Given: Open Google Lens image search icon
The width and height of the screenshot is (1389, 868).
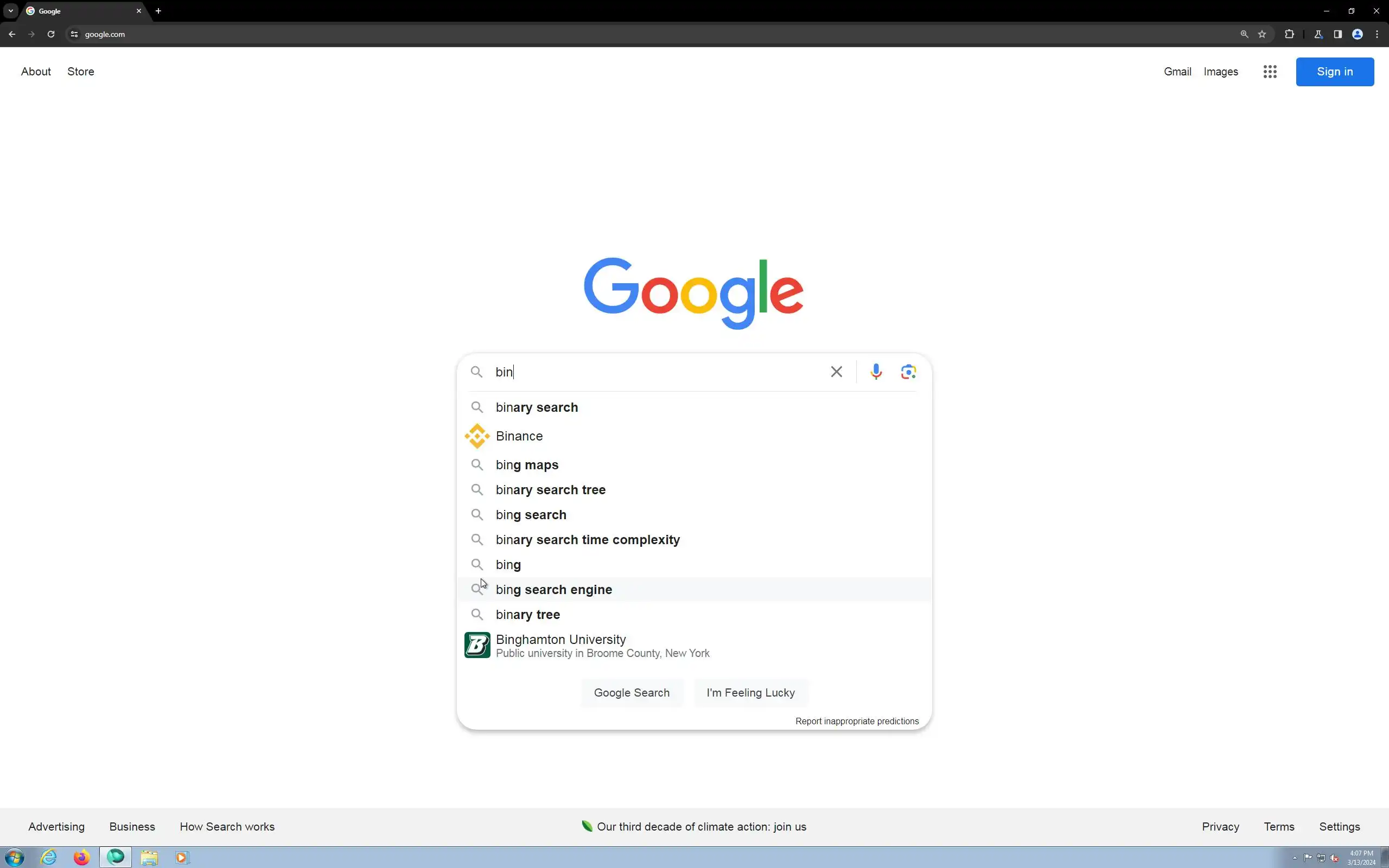Looking at the screenshot, I should pyautogui.click(x=908, y=372).
